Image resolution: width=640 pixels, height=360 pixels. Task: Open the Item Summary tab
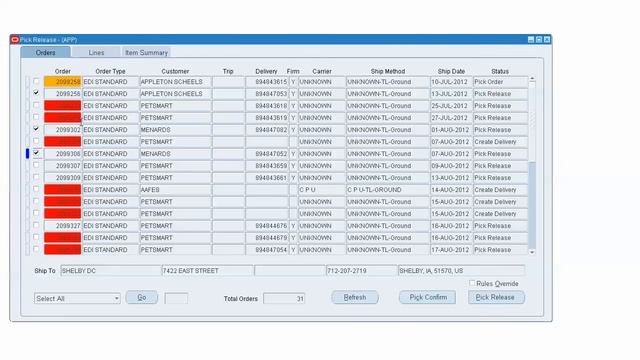pos(146,53)
